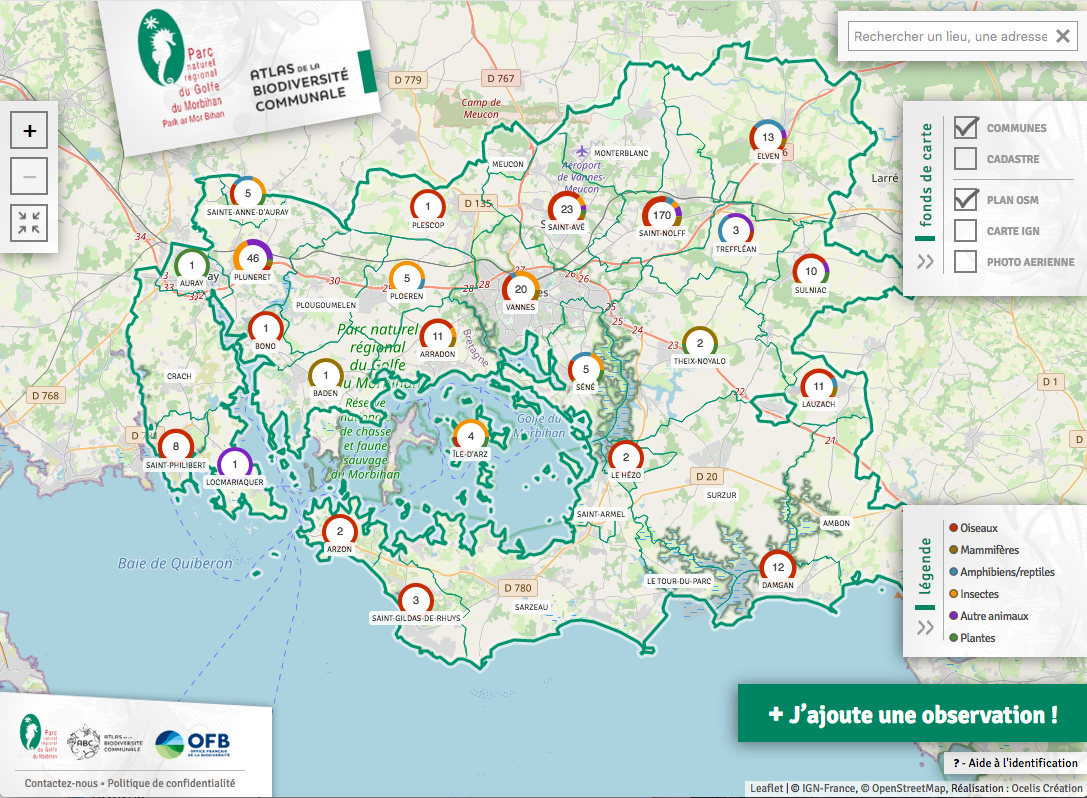This screenshot has height=798, width=1087.
Task: Click the Vannes marker showing 20
Action: 520,290
